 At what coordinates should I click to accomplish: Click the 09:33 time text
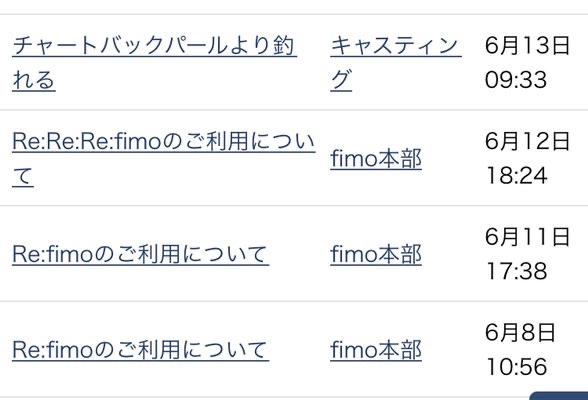(x=516, y=80)
